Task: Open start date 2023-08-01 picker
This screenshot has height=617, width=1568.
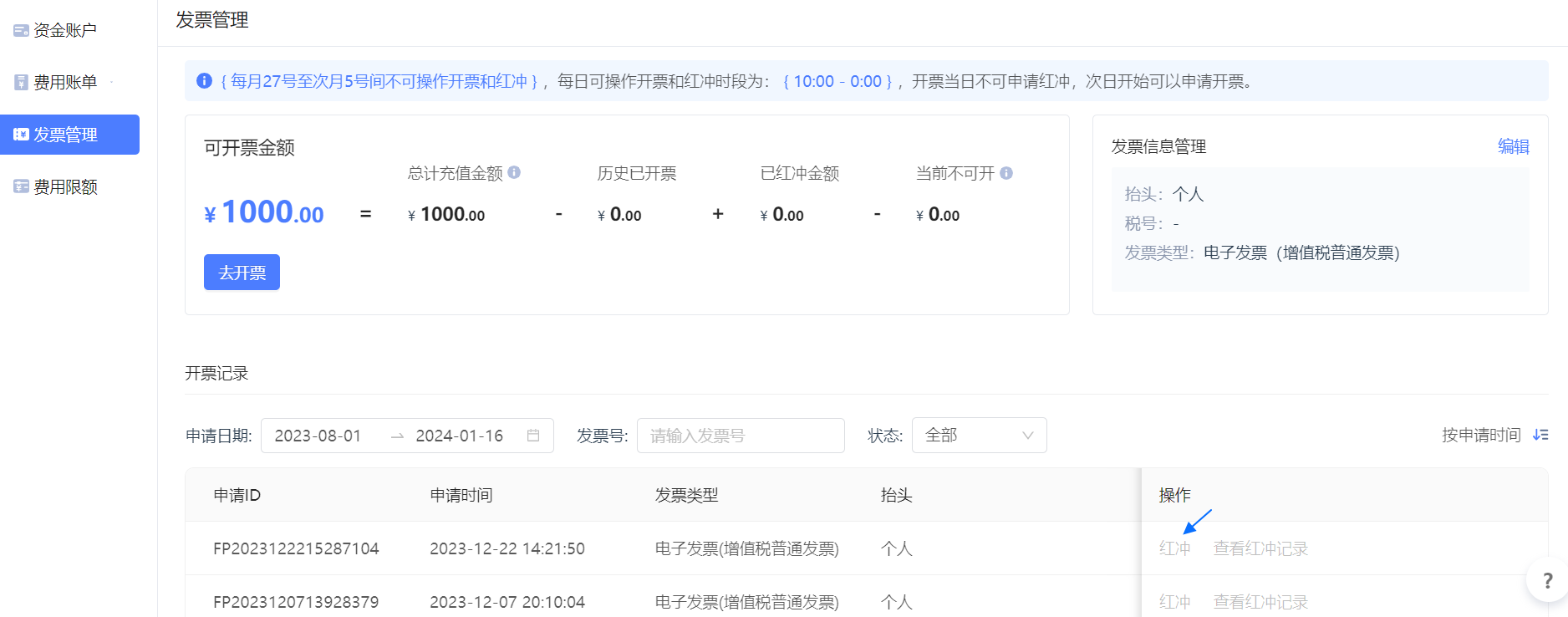Action: 318,436
